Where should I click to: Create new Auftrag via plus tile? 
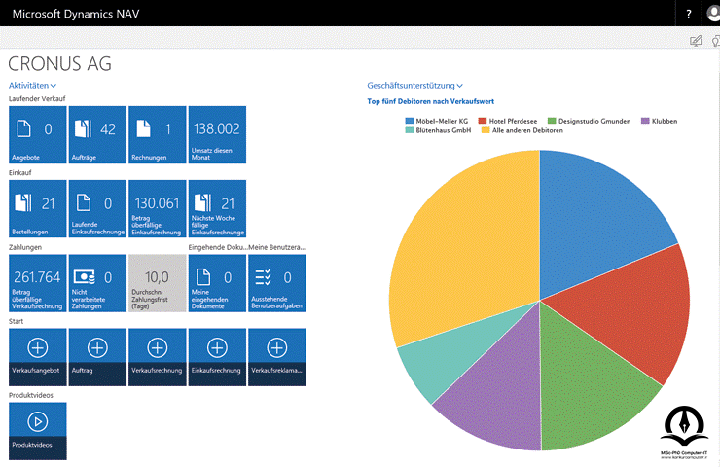(x=97, y=357)
